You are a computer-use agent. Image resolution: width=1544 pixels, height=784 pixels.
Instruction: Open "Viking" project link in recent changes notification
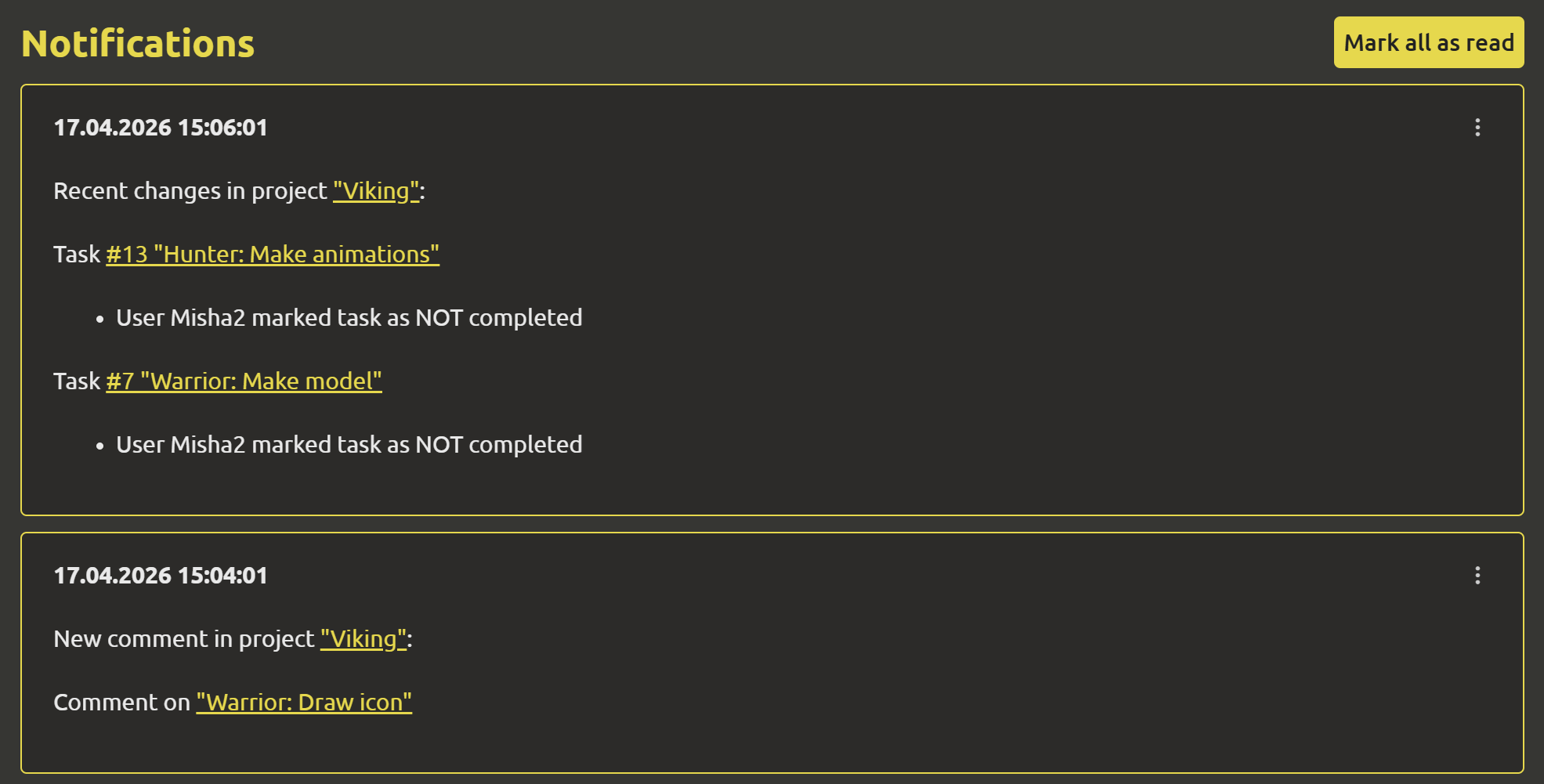(x=376, y=191)
